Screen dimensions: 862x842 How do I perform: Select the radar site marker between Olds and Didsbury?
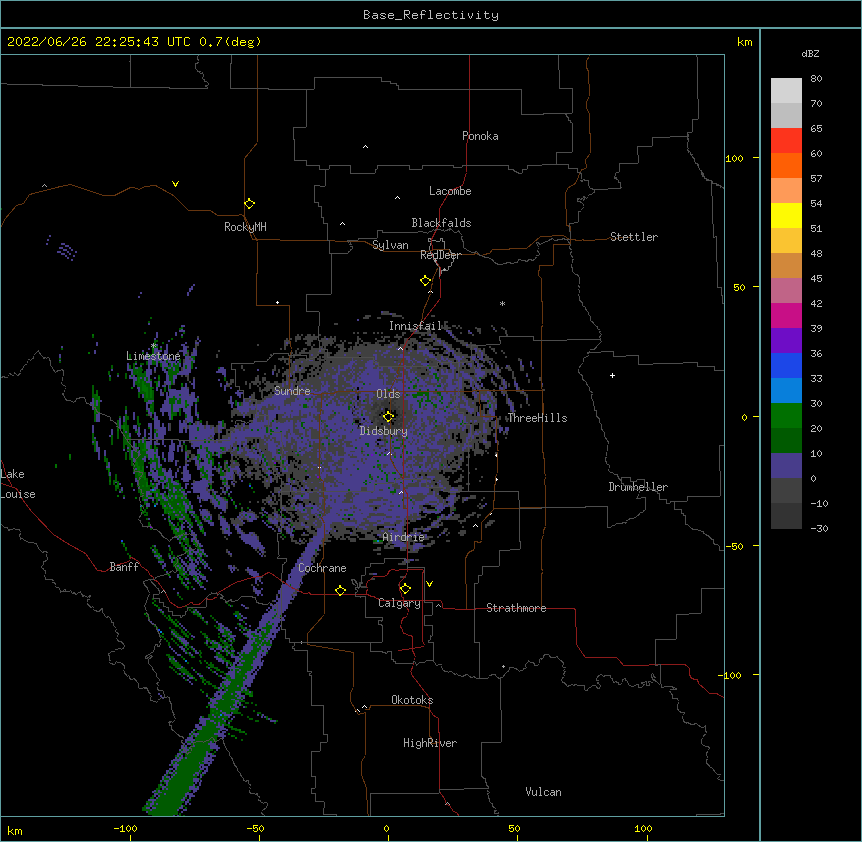388,416
